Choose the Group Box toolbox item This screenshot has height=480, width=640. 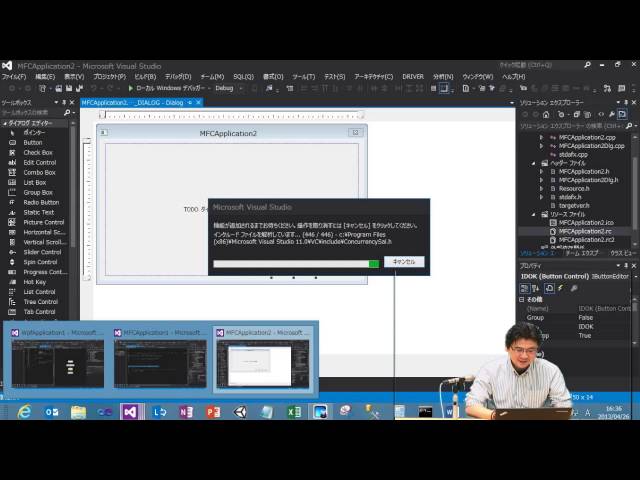(x=38, y=192)
